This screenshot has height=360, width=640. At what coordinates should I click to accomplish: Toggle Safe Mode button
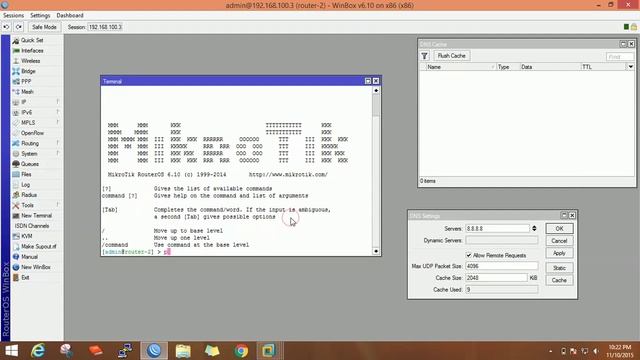pyautogui.click(x=44, y=27)
